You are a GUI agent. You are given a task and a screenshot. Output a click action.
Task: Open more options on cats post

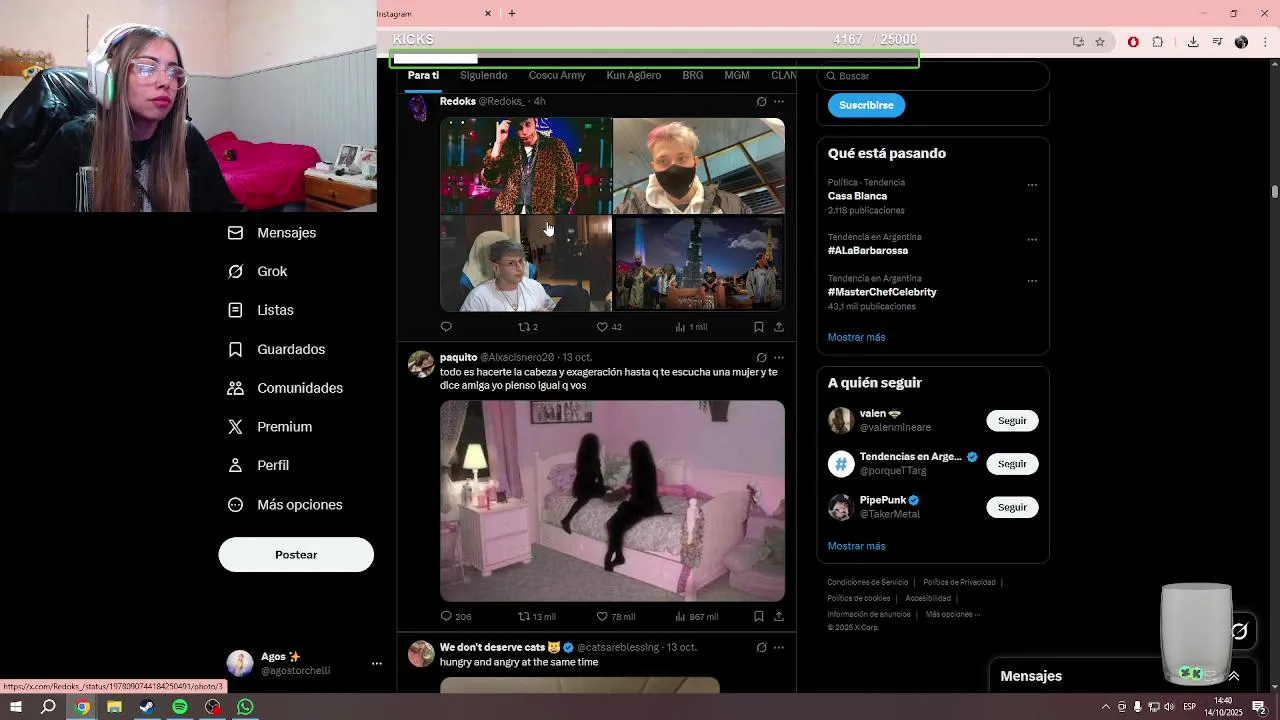click(x=779, y=647)
